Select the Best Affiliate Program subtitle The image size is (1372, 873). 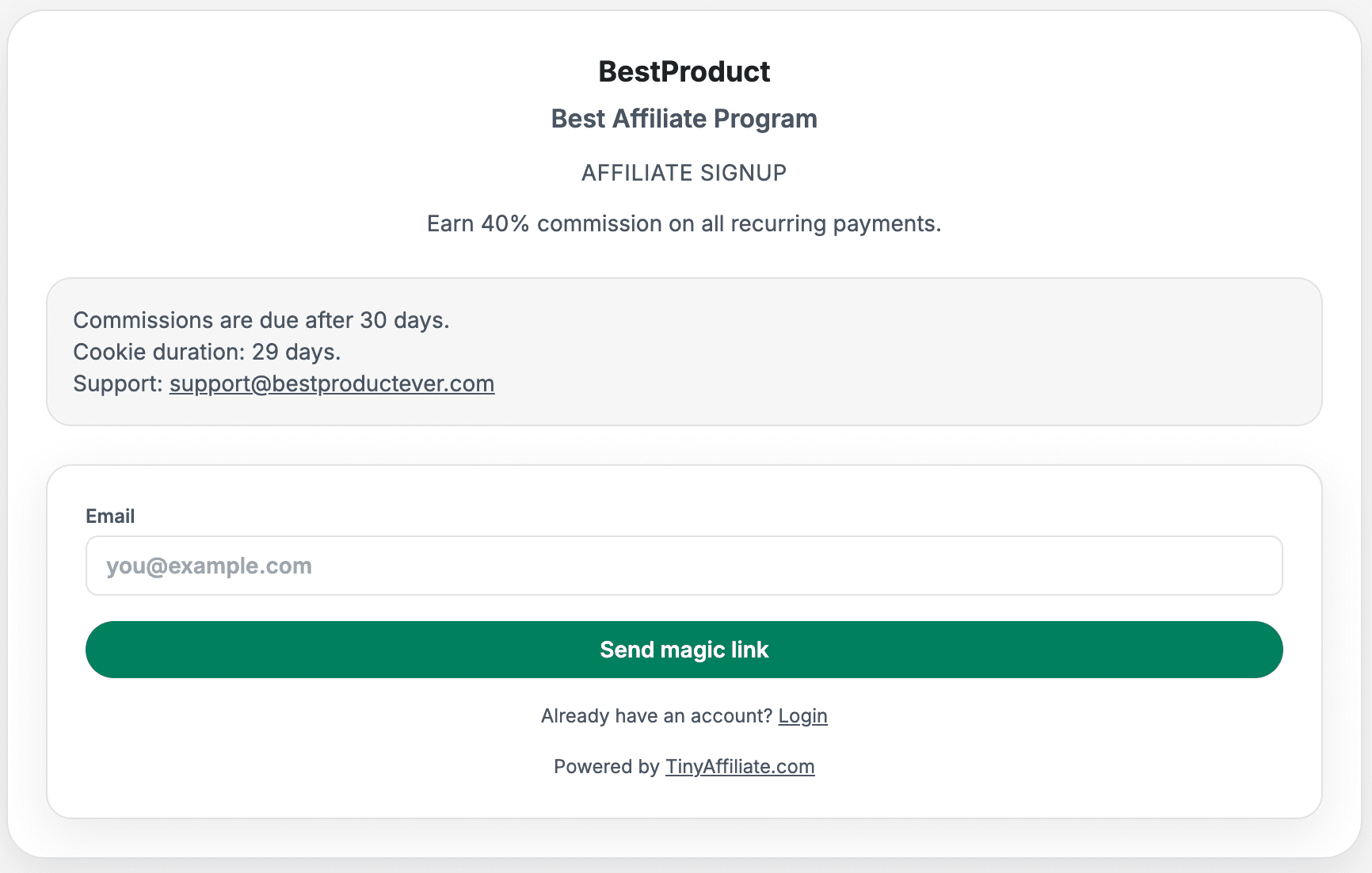point(684,119)
